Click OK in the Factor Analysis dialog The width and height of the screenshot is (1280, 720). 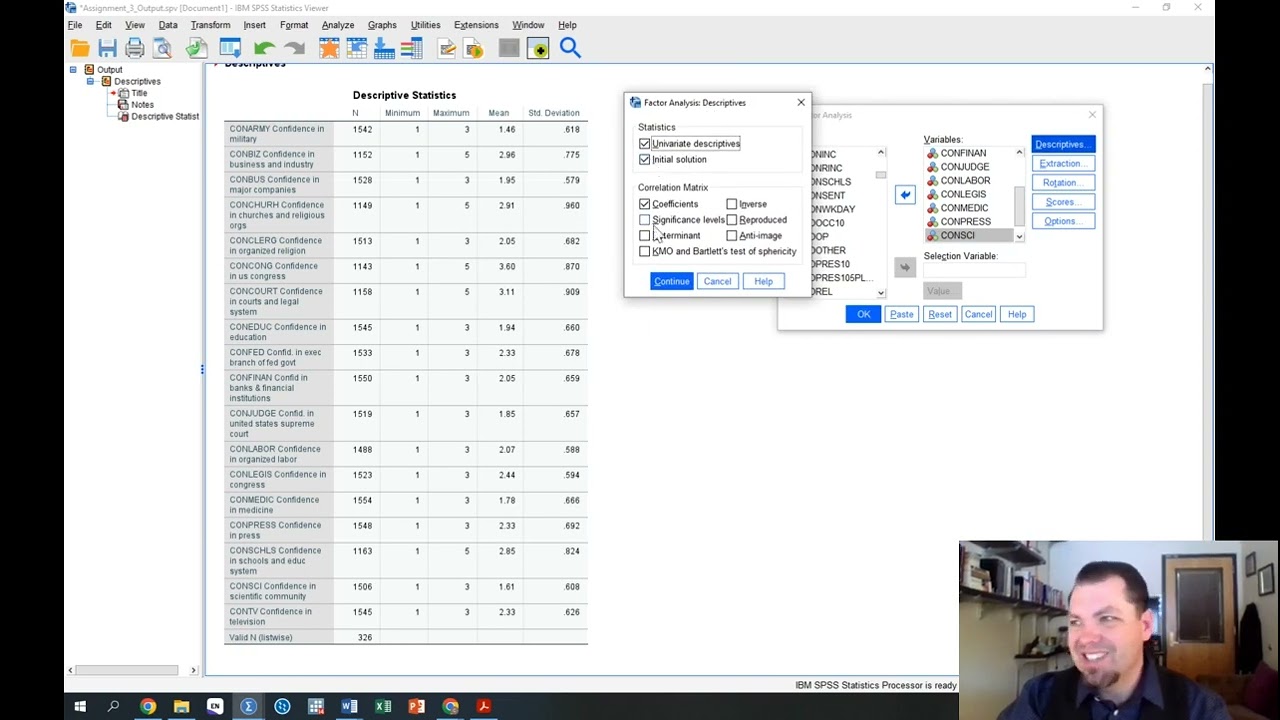tap(863, 314)
